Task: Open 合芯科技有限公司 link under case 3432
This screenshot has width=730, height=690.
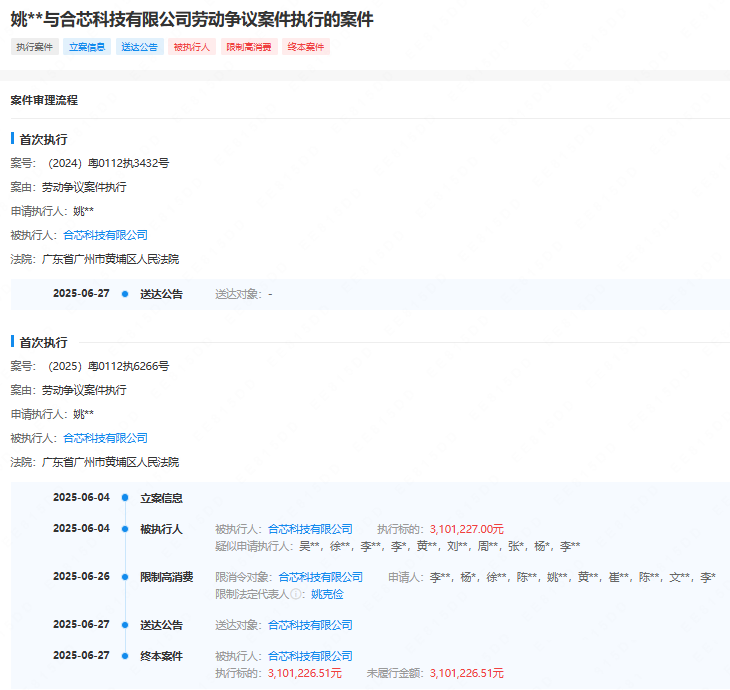Action: pyautogui.click(x=105, y=235)
